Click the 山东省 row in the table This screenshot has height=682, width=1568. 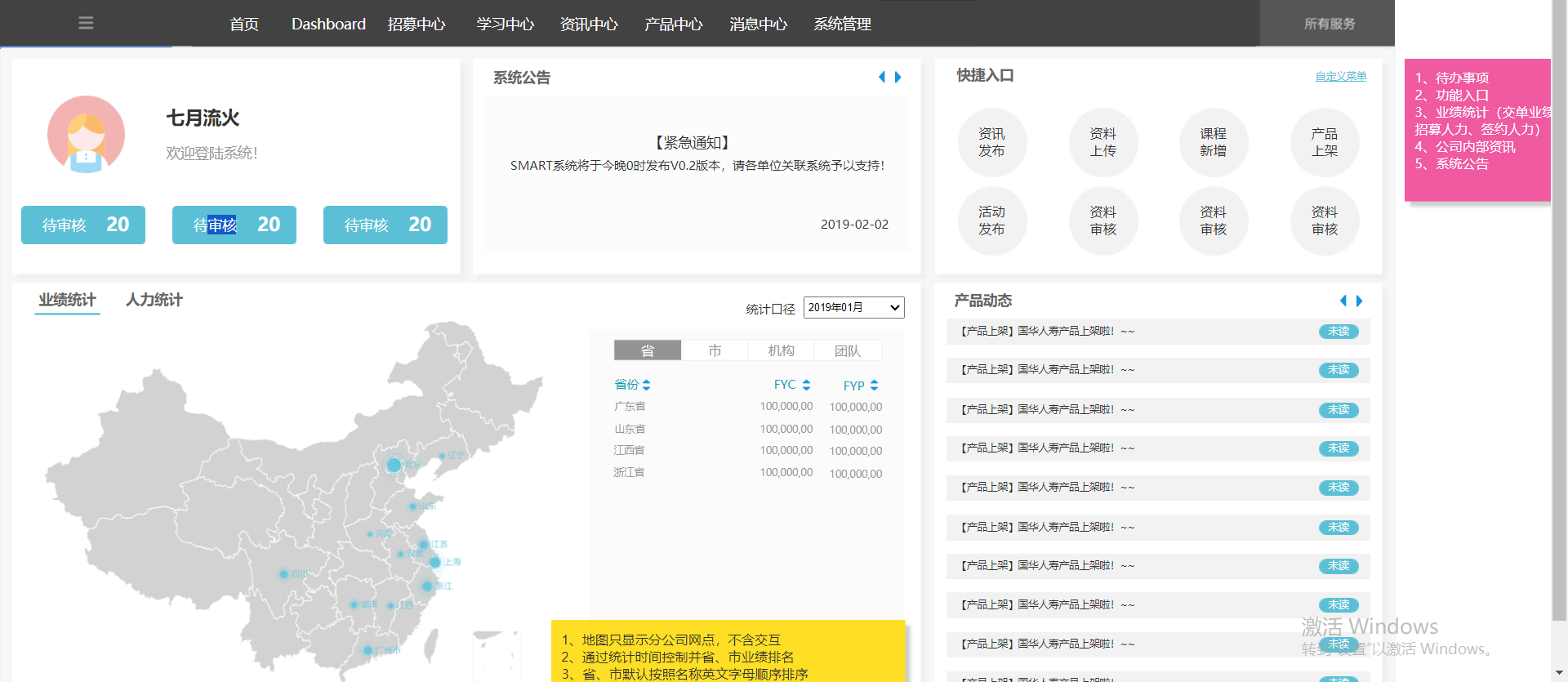pyautogui.click(x=747, y=429)
